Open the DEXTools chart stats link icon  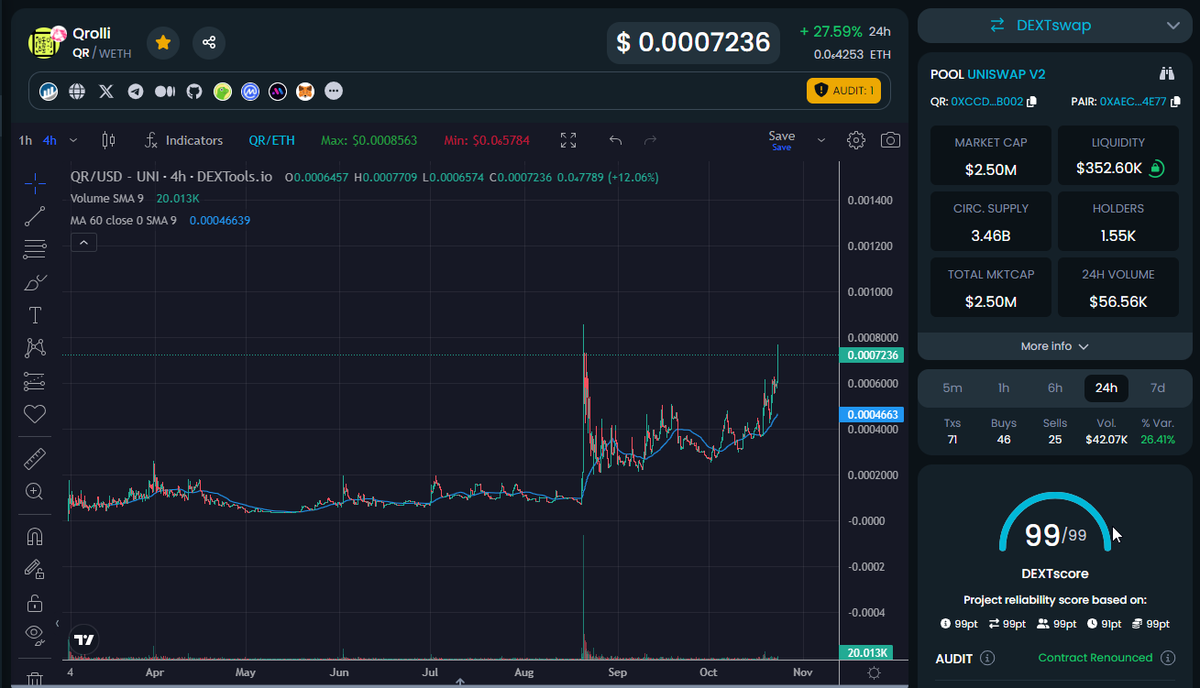(48, 91)
